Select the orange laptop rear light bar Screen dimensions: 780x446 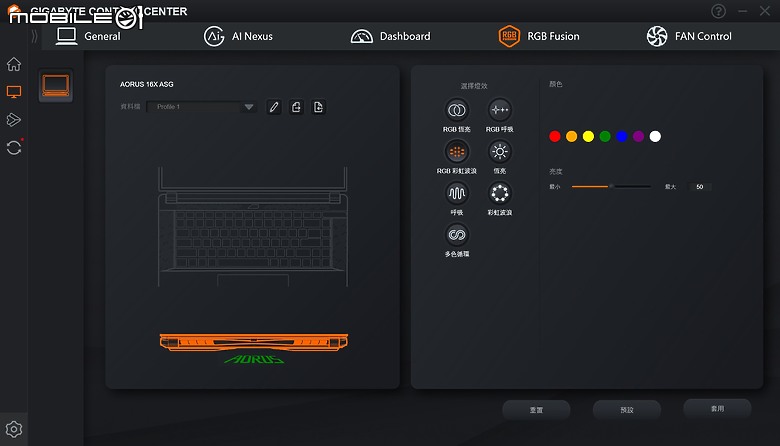(x=254, y=342)
